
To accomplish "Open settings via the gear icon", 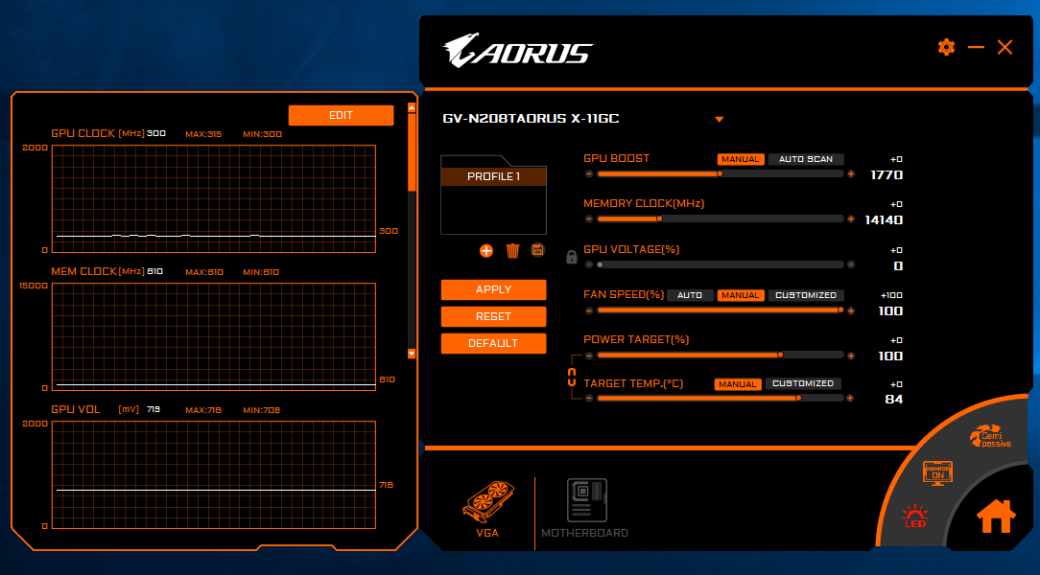I will tap(946, 47).
